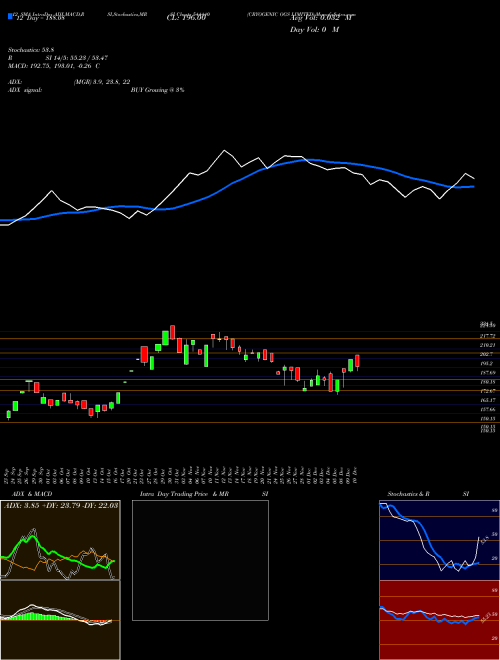Select 'Intra Day Trading Price & MR' title
The height and width of the screenshot is (660, 500).
click(185, 494)
